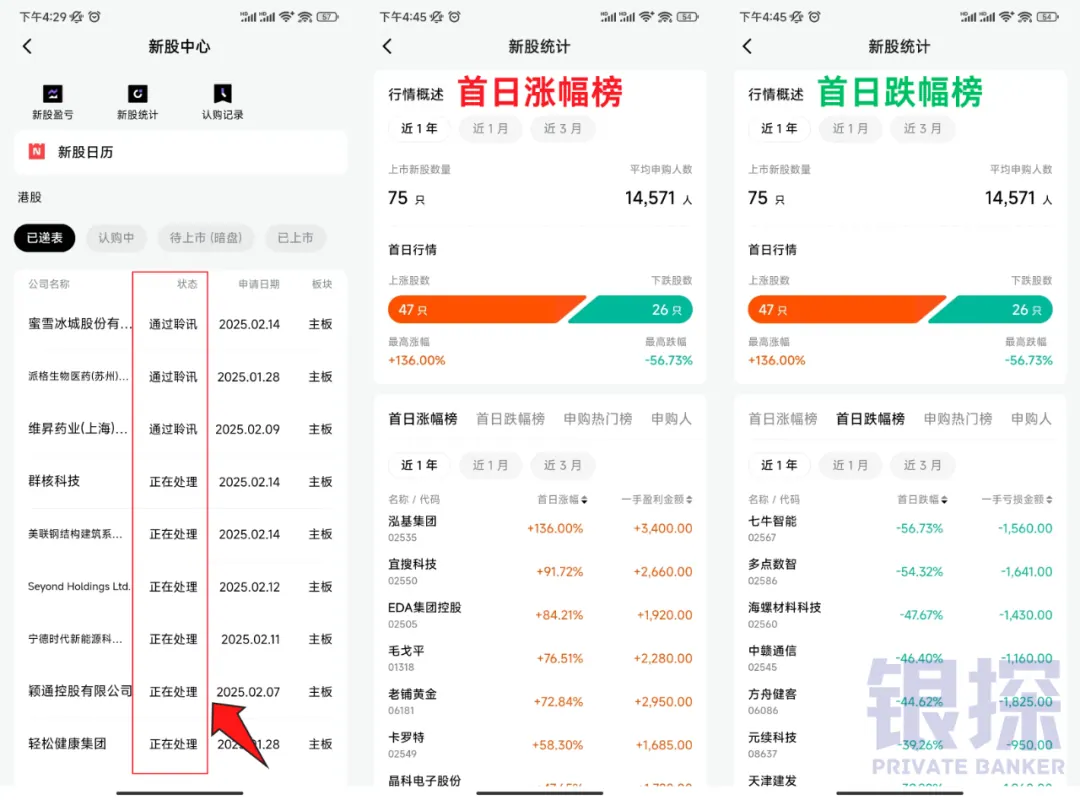Open 宜搜科技 02550 stock
This screenshot has height=800, width=1080.
tap(540, 572)
